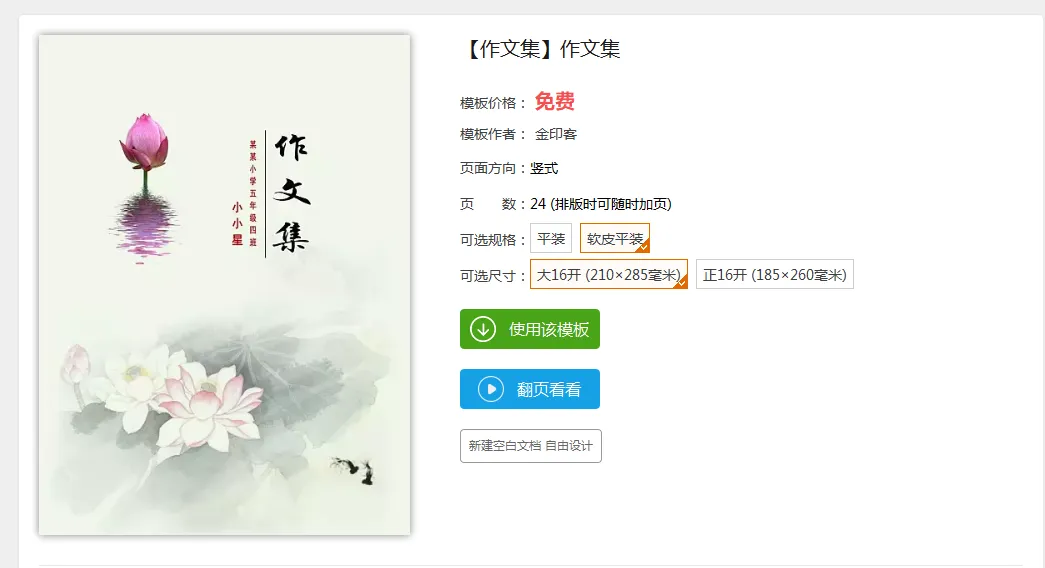
Task: Click the download arrow icon in the green button
Action: pyautogui.click(x=483, y=329)
